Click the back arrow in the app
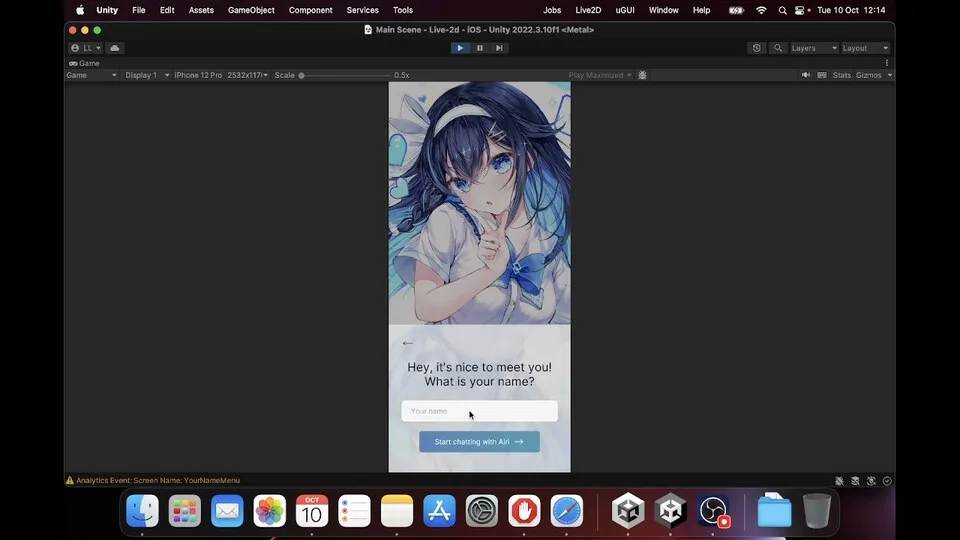 (408, 343)
